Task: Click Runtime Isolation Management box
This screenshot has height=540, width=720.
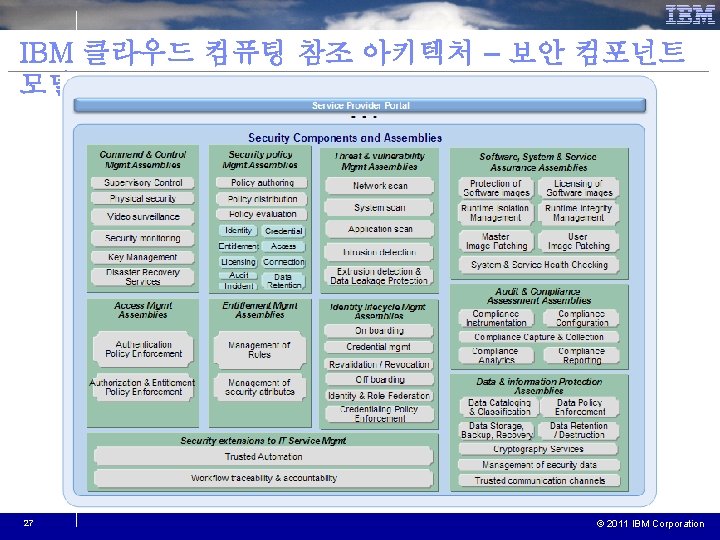Action: pyautogui.click(x=496, y=213)
